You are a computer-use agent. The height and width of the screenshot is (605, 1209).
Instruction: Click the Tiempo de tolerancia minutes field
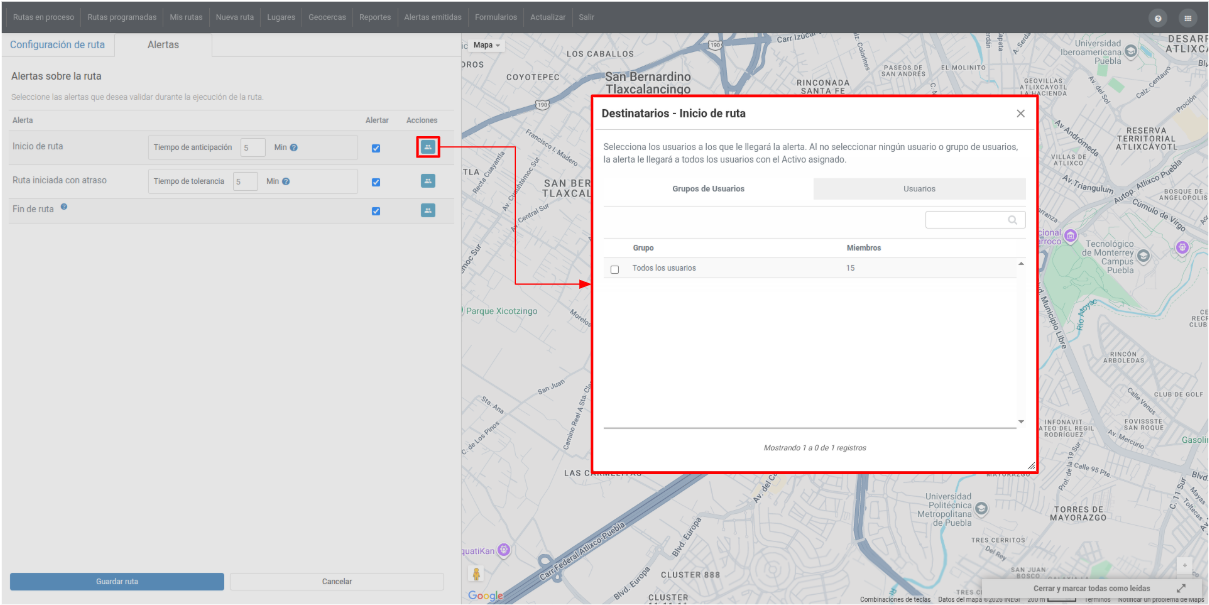click(x=245, y=182)
